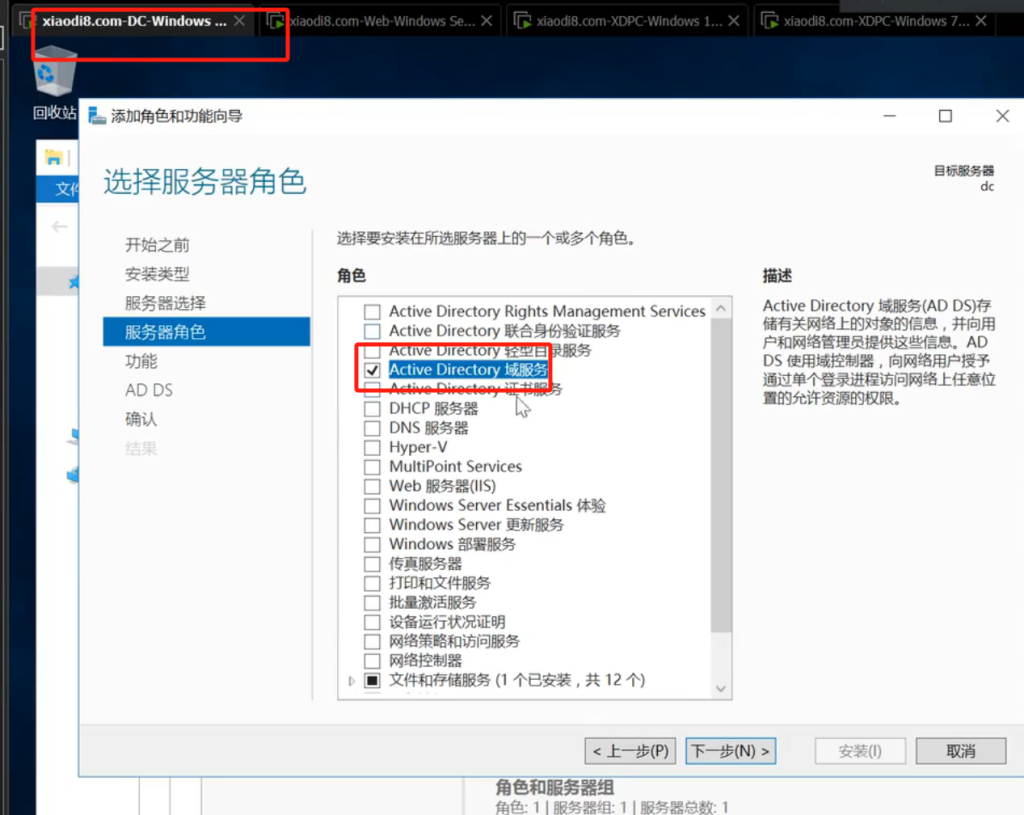Viewport: 1024px width, 815px height.
Task: Check Web 服务器(IIS) role
Action: click(372, 487)
